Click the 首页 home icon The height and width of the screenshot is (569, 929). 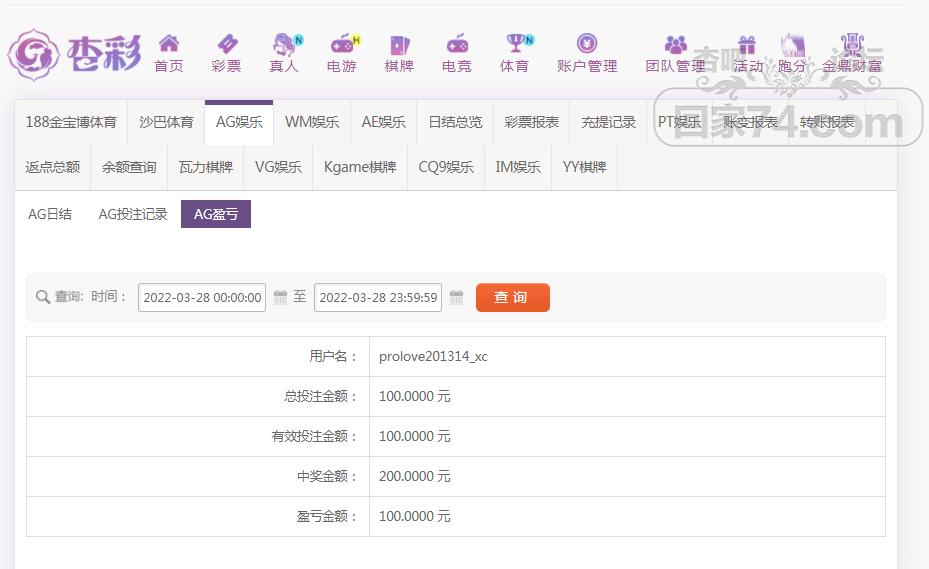coord(168,45)
